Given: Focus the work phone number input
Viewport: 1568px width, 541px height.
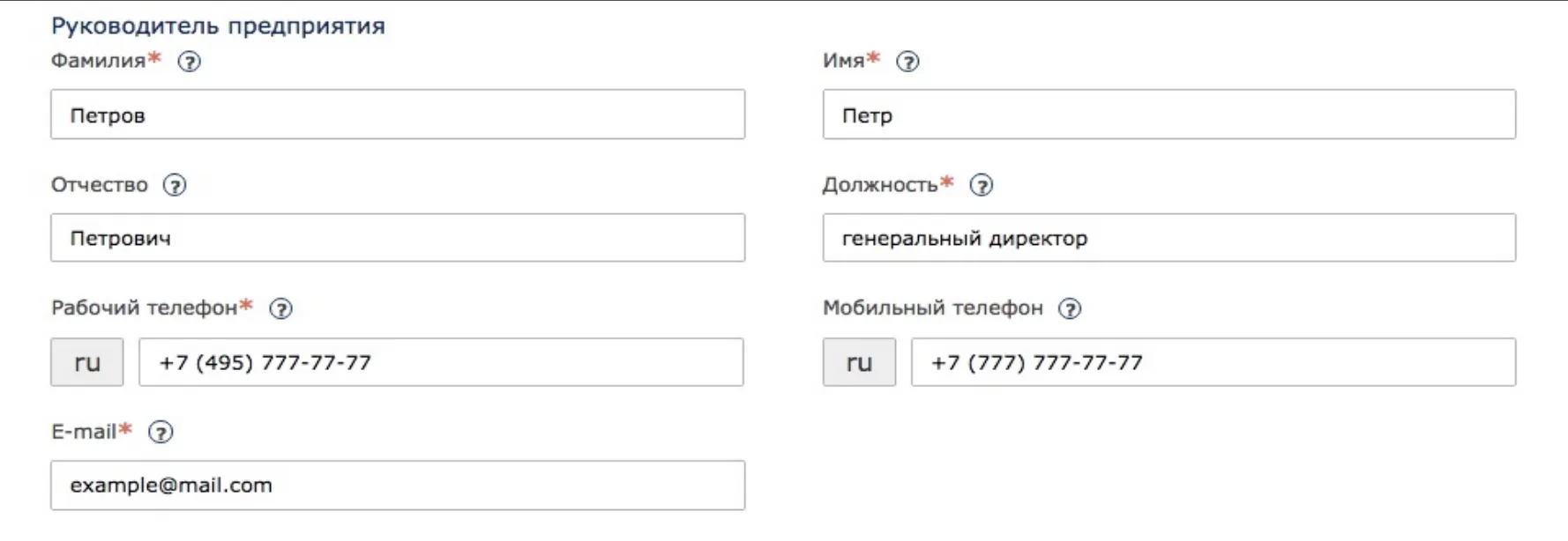Looking at the screenshot, I should 441,362.
